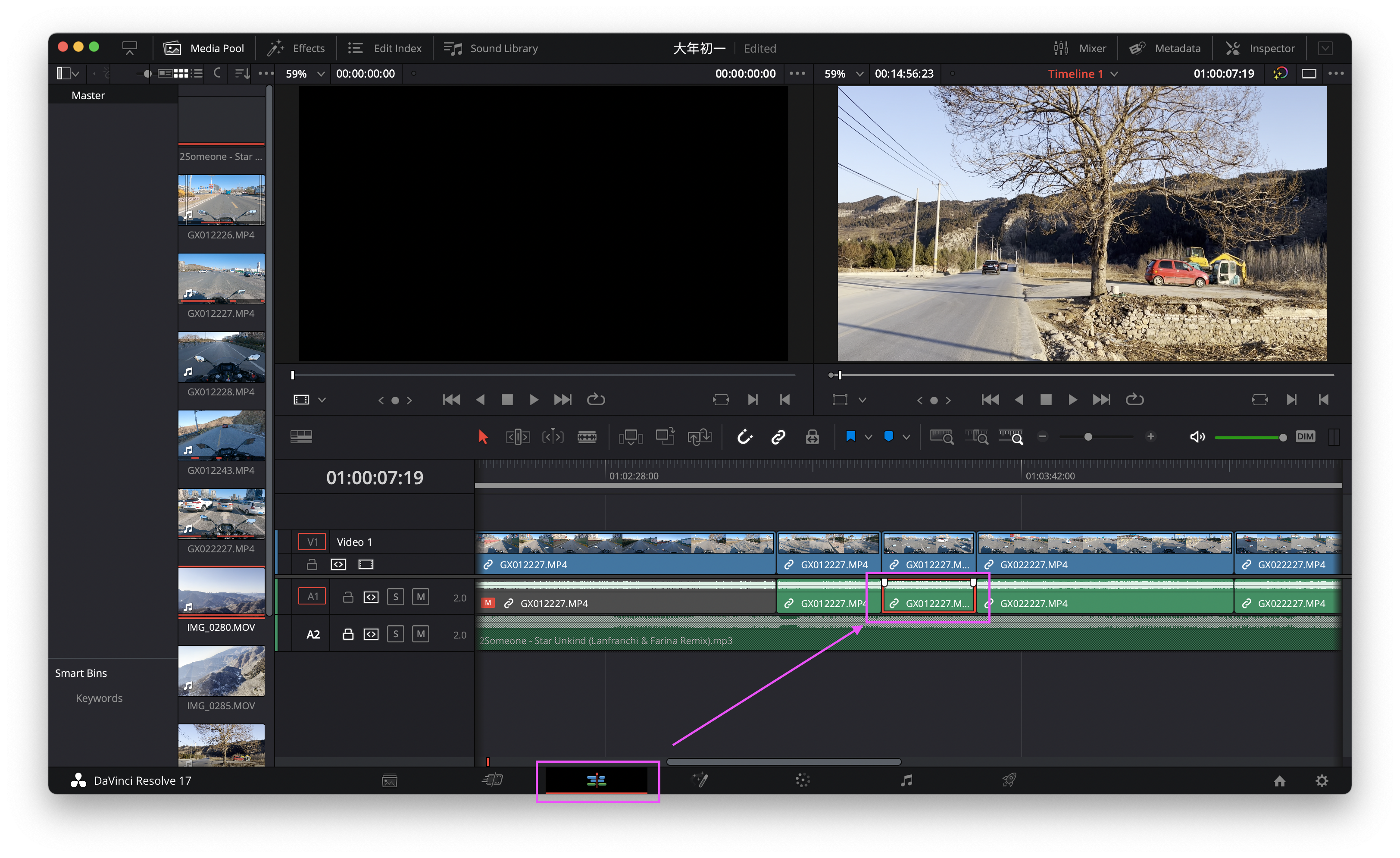Activate the Blade Edit Mode tool
The width and height of the screenshot is (1400, 858).
click(x=587, y=436)
